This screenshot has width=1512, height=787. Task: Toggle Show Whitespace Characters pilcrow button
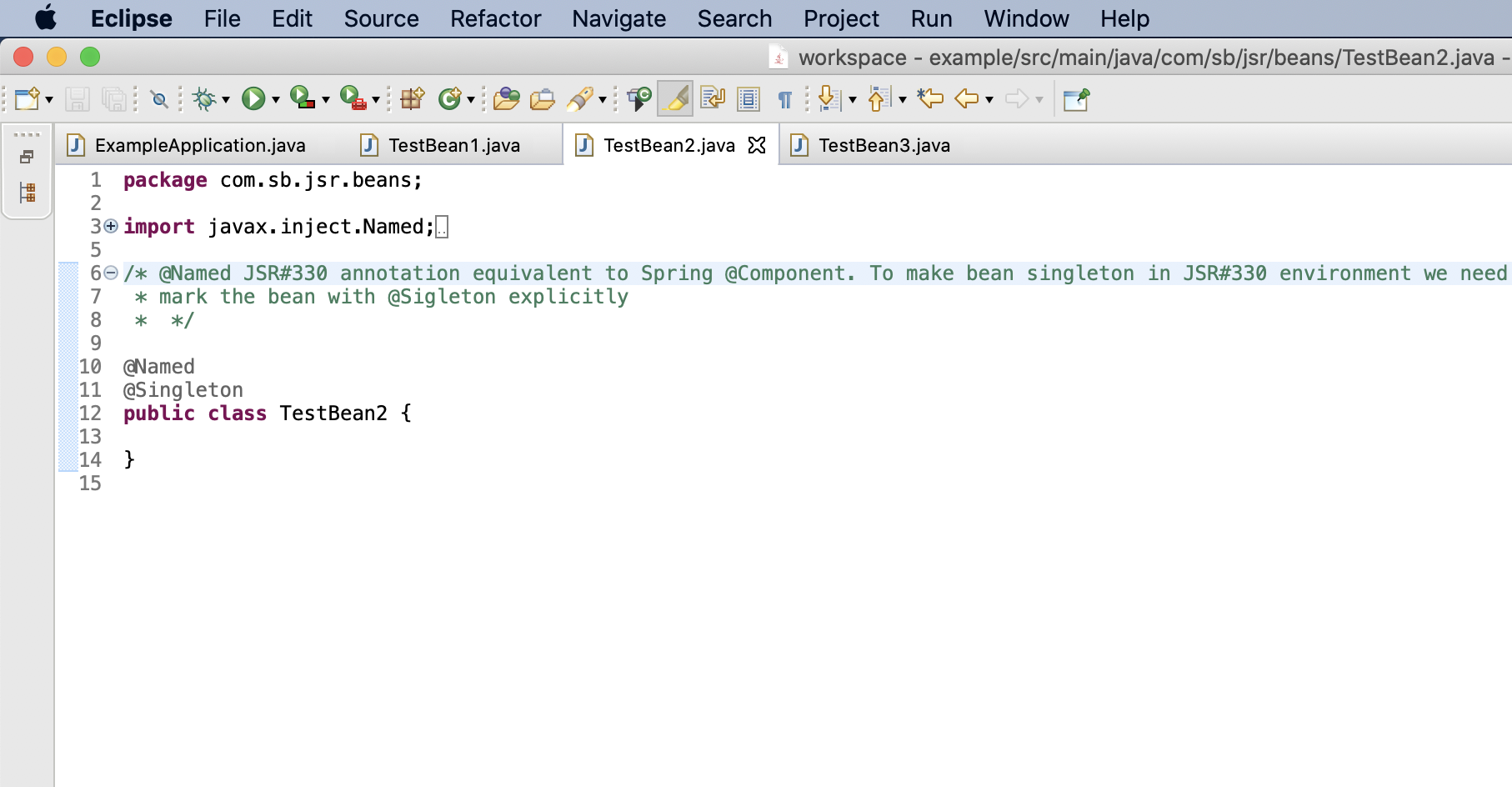click(784, 100)
